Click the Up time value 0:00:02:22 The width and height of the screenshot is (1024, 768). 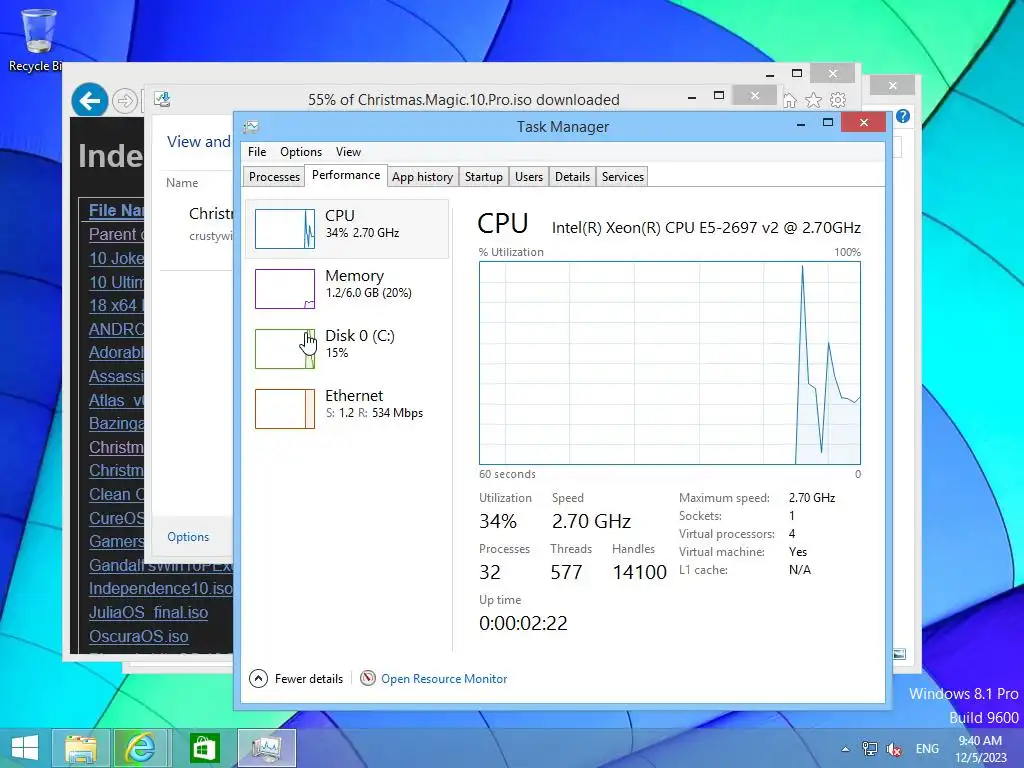[x=523, y=623]
